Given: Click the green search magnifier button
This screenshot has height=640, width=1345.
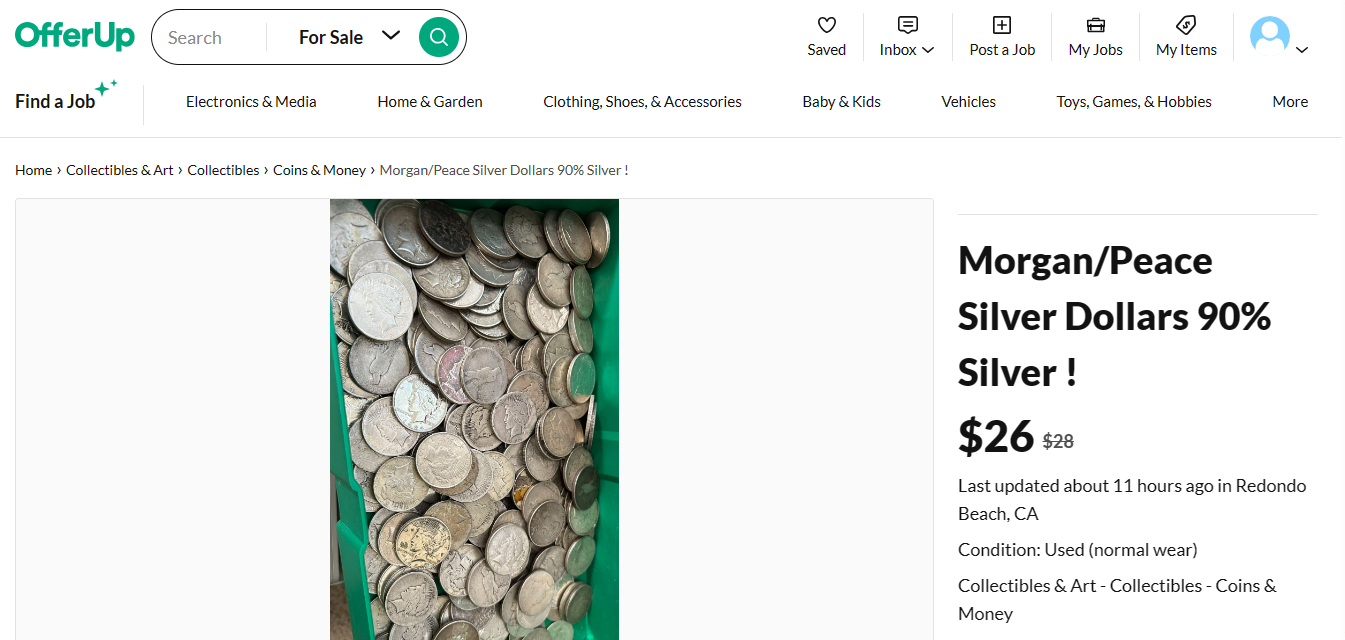Looking at the screenshot, I should tap(439, 37).
